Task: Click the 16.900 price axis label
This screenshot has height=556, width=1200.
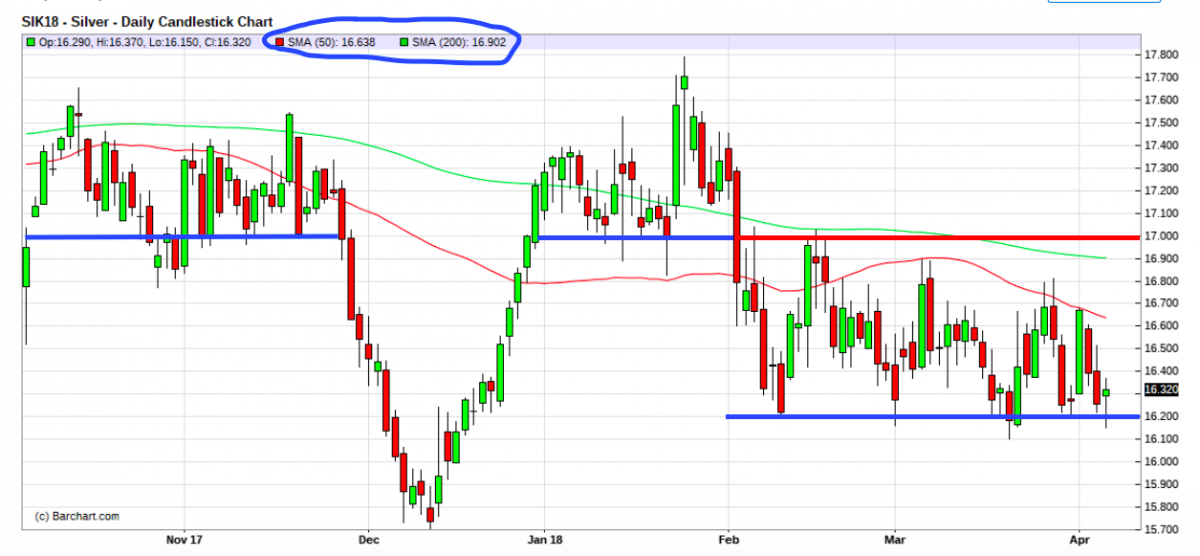Action: click(1160, 258)
